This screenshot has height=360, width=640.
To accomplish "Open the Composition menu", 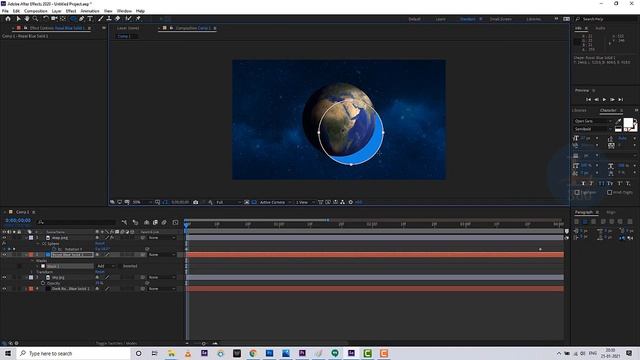I will pos(36,11).
